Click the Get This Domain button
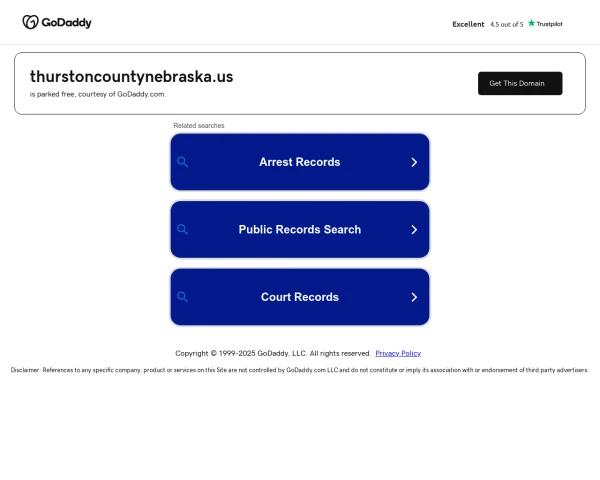 pyautogui.click(x=520, y=83)
